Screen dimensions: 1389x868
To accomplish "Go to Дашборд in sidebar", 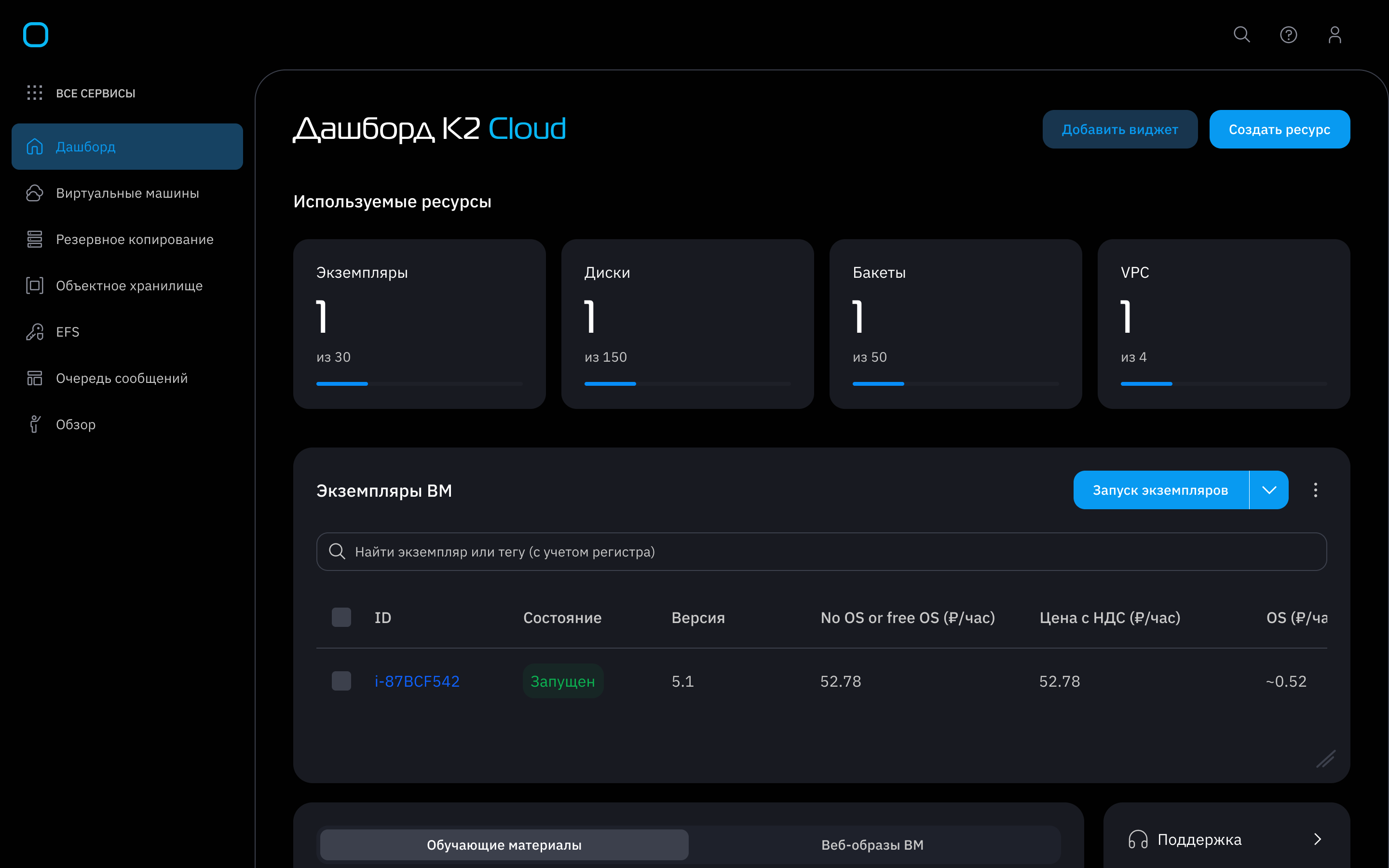I will 127,147.
